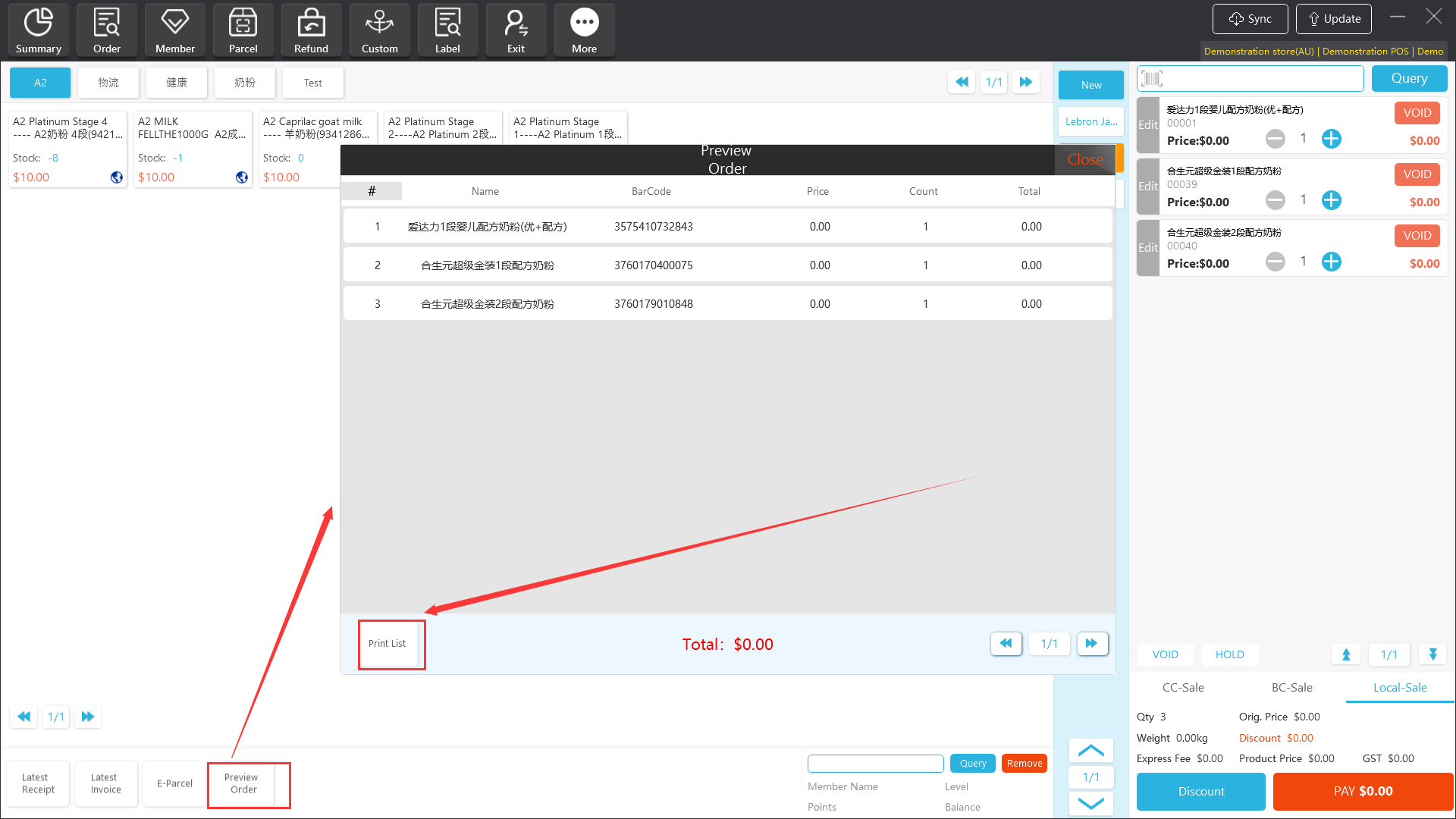The height and width of the screenshot is (819, 1456).
Task: Click globe icon on A2 Platinum Stage 4
Action: 116,177
